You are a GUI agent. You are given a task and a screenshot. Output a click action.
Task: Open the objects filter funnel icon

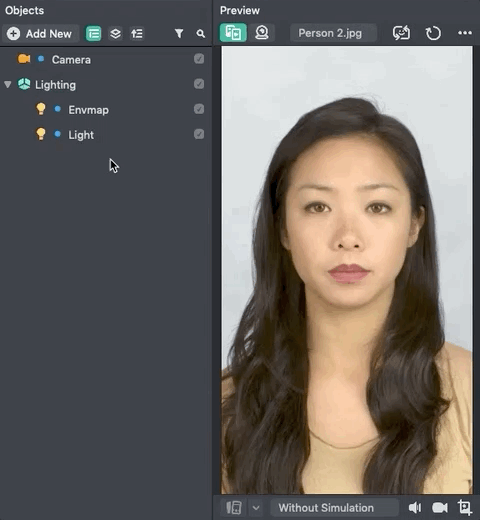point(179,33)
